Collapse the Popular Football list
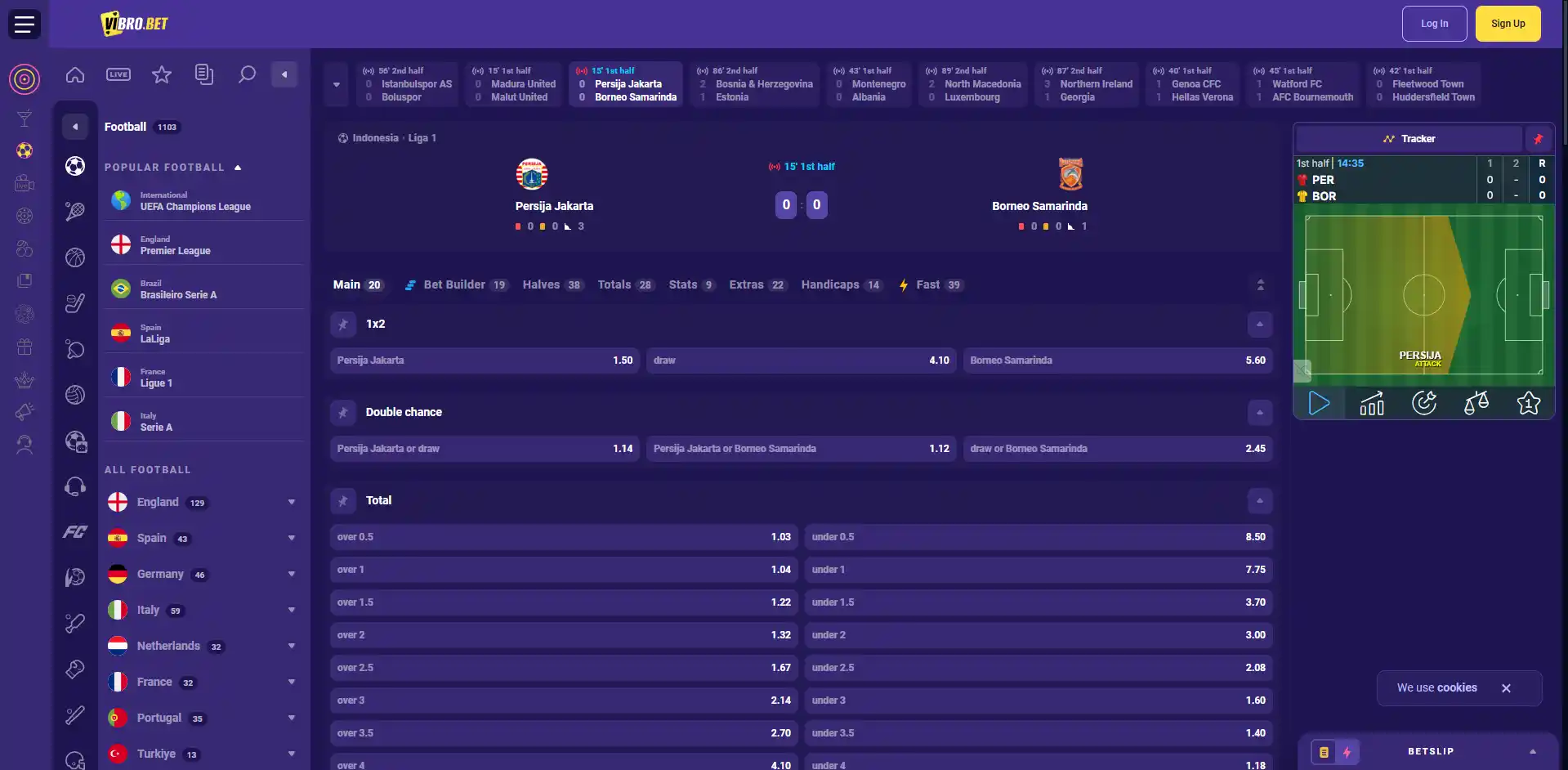 click(238, 168)
